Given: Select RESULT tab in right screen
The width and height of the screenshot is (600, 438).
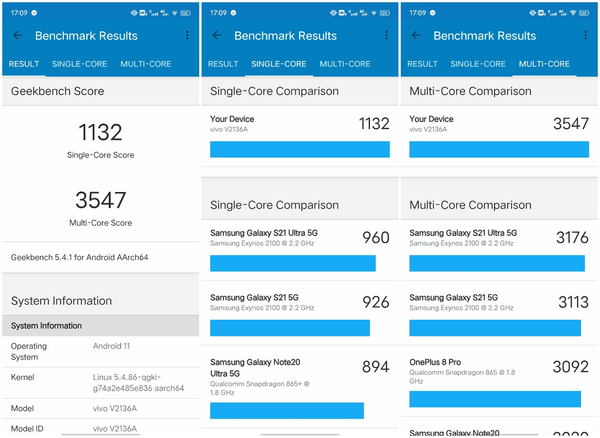Looking at the screenshot, I should click(x=422, y=64).
